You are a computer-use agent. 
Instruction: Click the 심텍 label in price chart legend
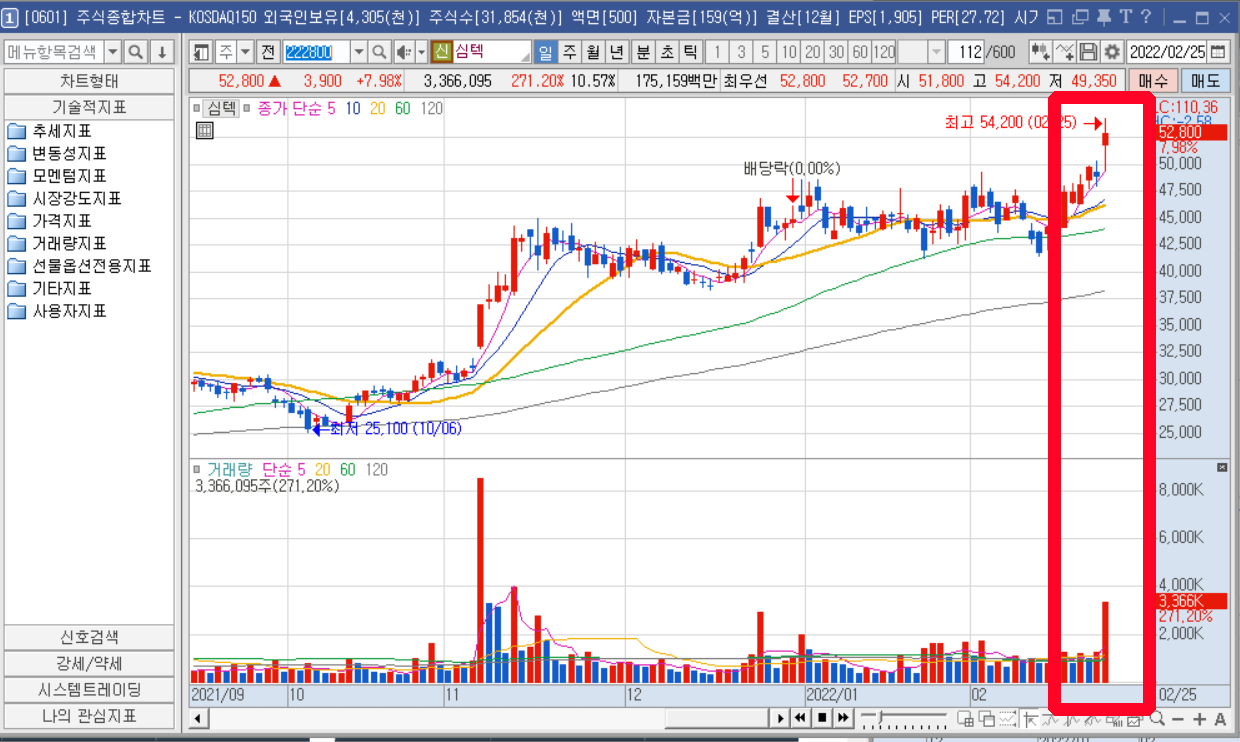click(x=221, y=108)
